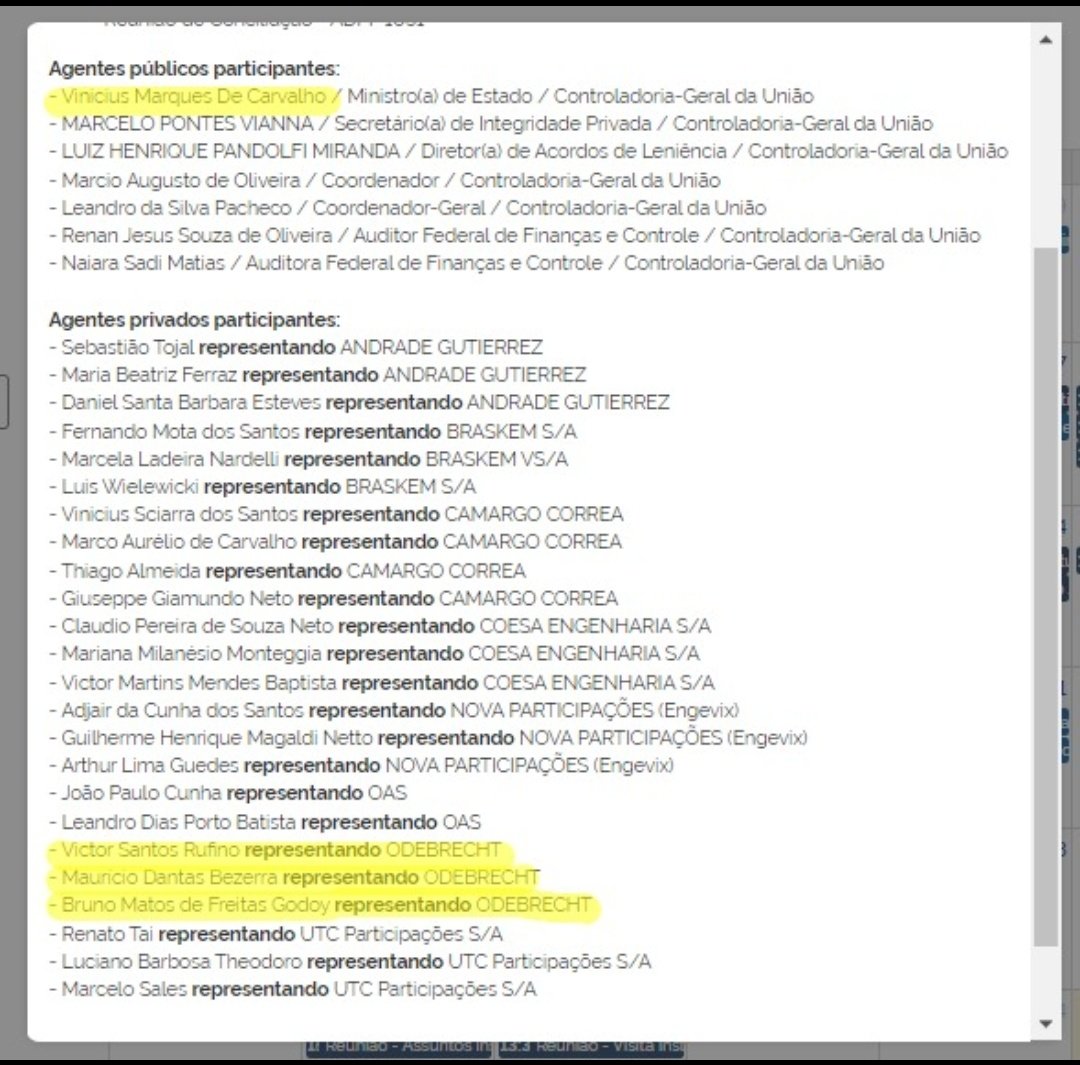Click the entry Luciano Barbosa Theodoro

(350, 962)
